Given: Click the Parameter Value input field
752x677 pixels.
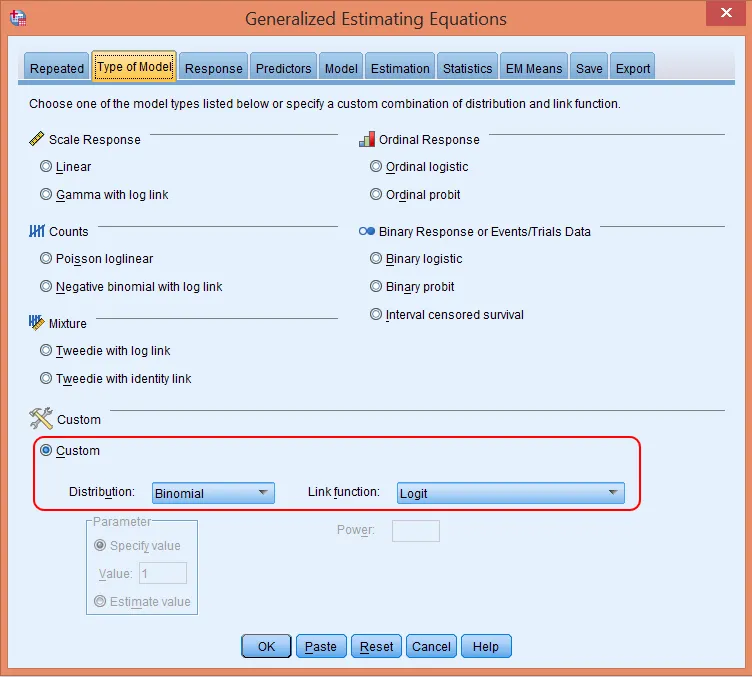Looking at the screenshot, I should pos(163,573).
